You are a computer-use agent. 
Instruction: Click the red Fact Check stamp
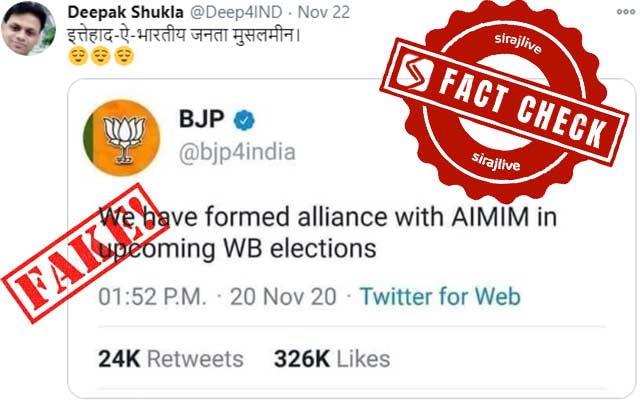pos(504,102)
